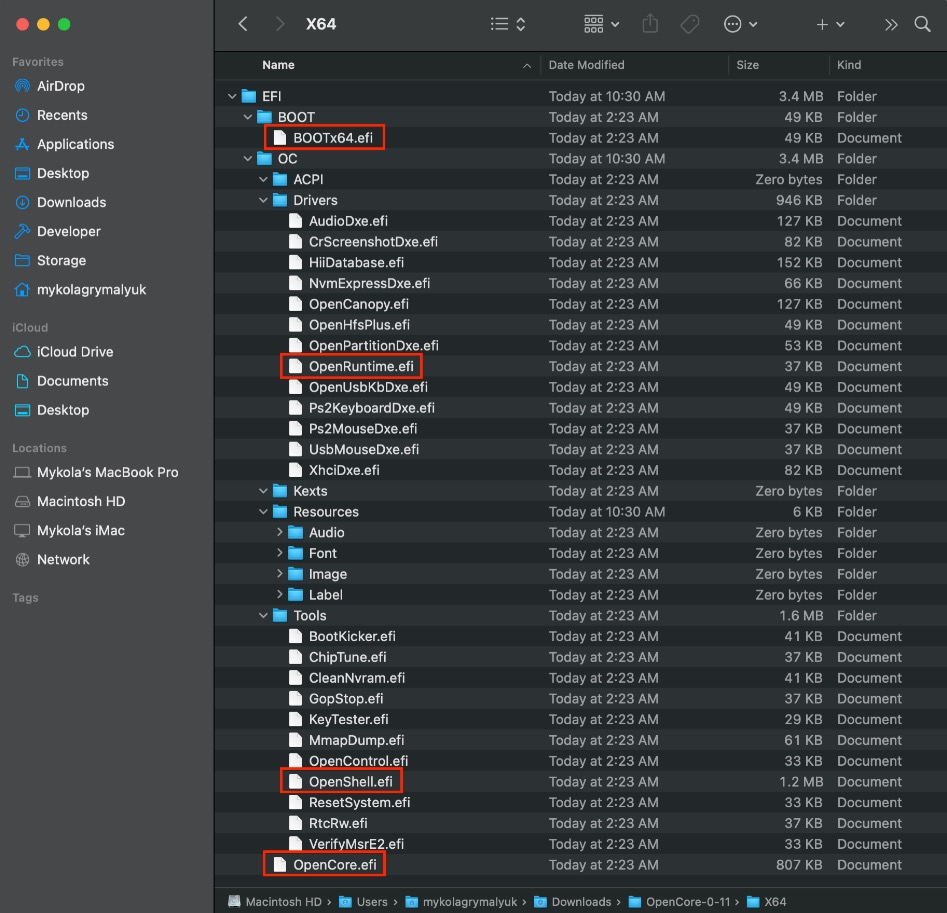Expand the Audio folder arrow
Viewport: 947px width, 913px height.
[279, 532]
